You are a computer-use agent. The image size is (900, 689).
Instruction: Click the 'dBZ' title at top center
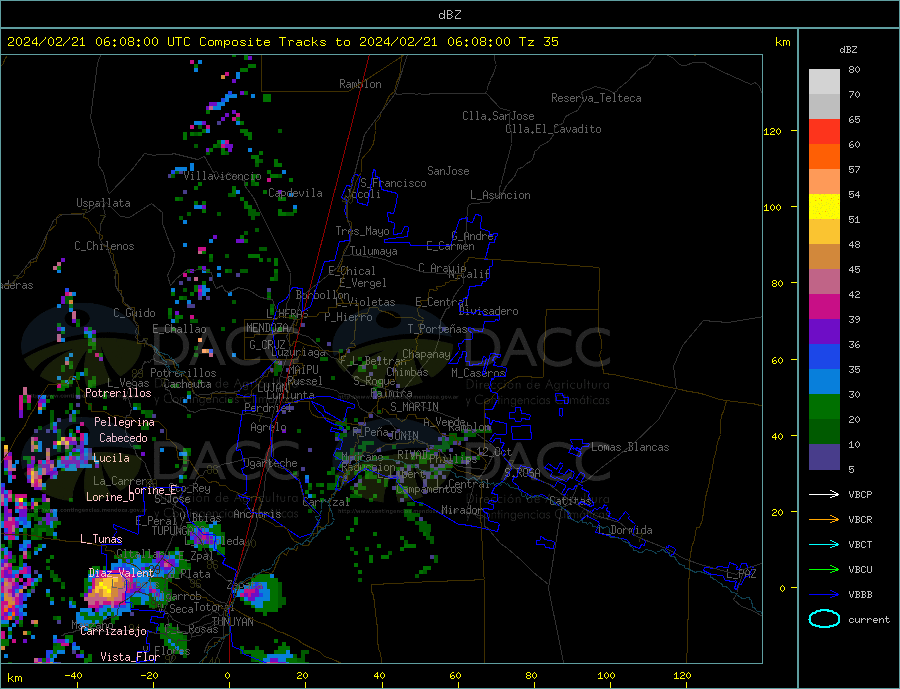coord(449,15)
